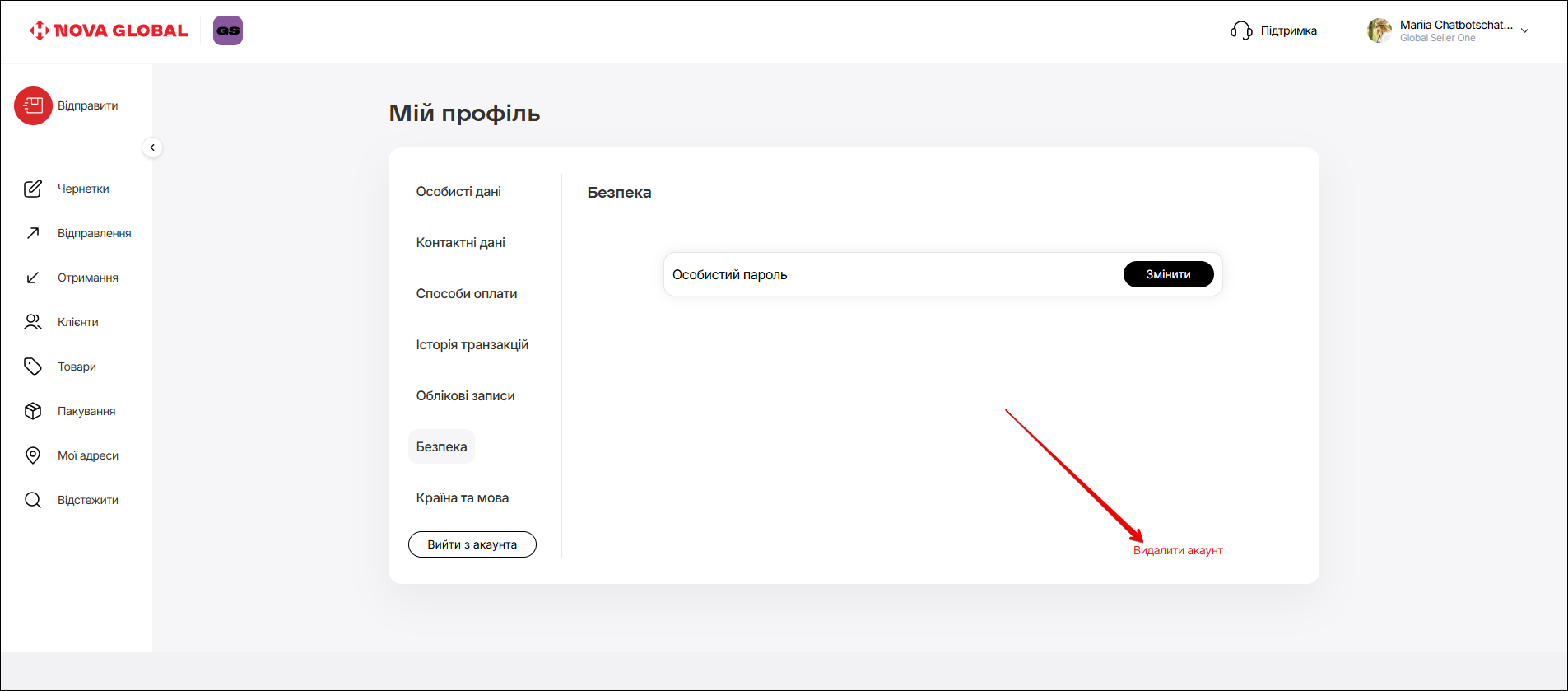Click the support headset icon
This screenshot has width=1568, height=691.
(1241, 30)
